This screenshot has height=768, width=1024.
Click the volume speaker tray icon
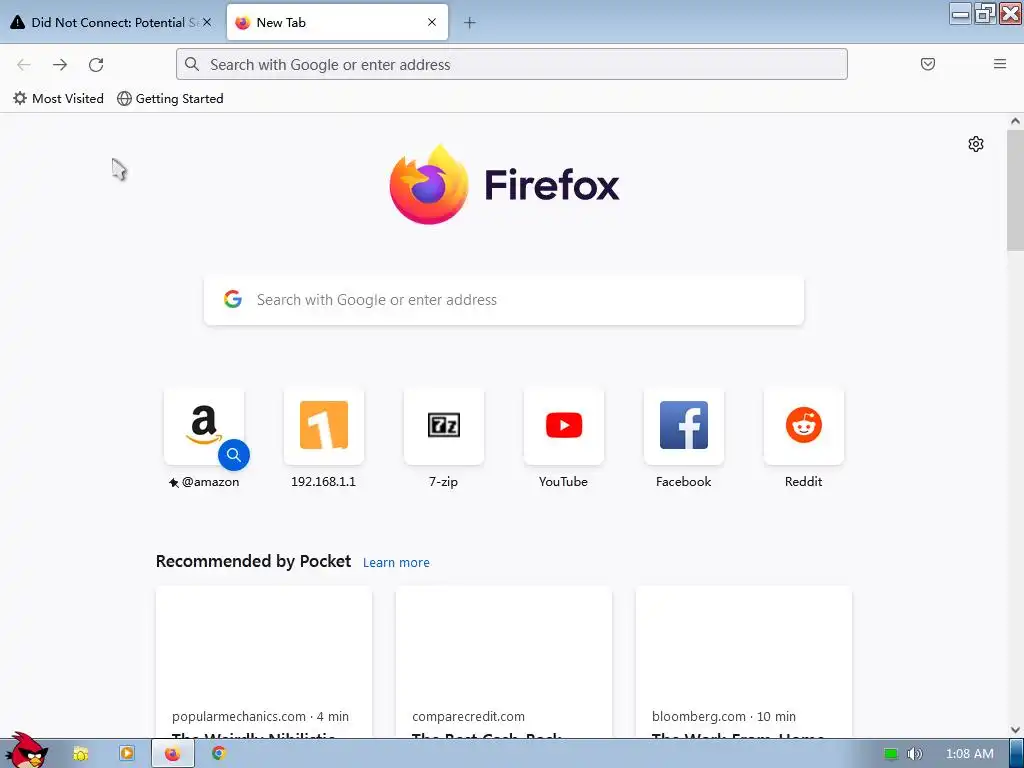[915, 754]
